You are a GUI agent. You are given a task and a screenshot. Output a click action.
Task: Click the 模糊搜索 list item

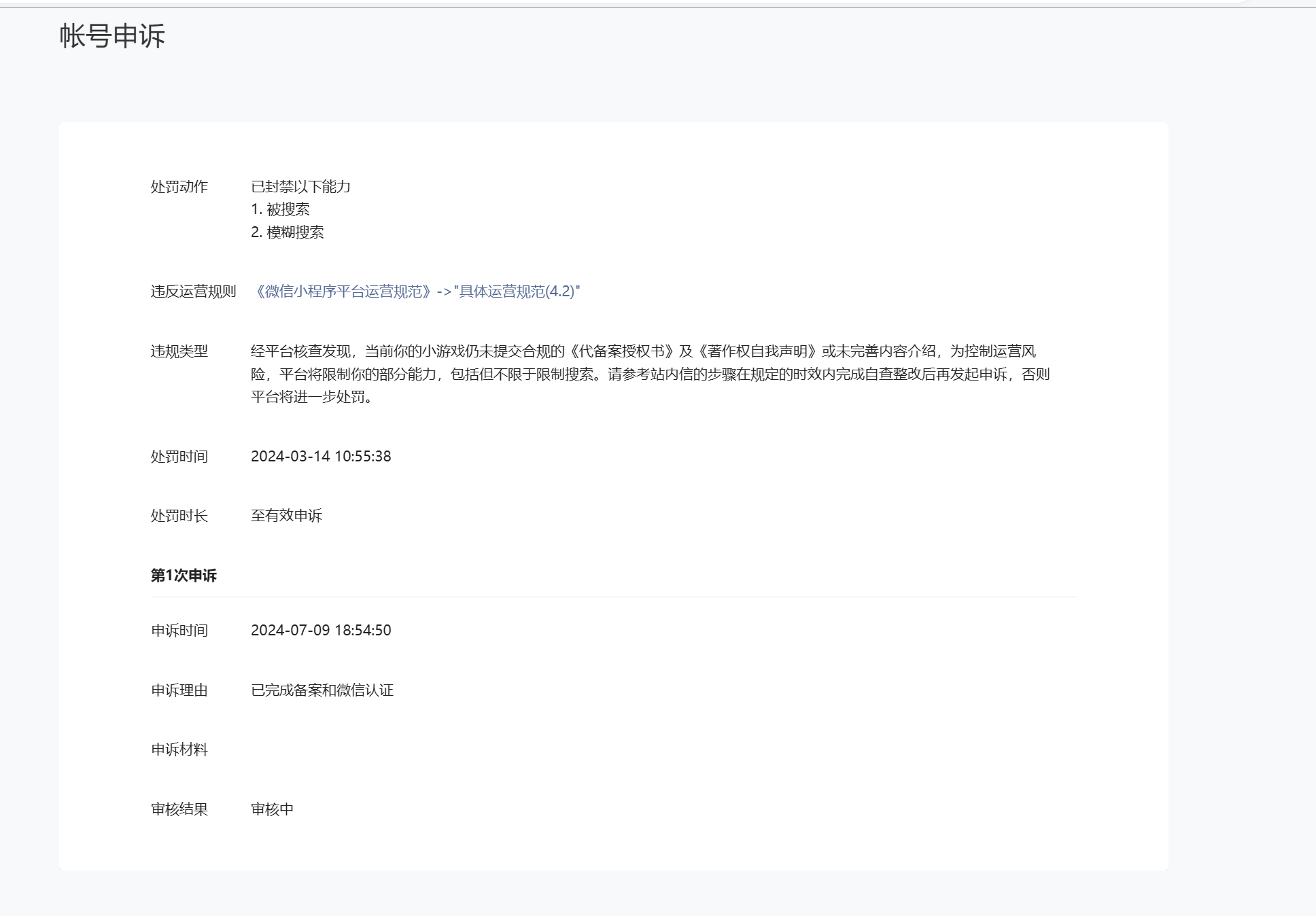pyautogui.click(x=287, y=232)
